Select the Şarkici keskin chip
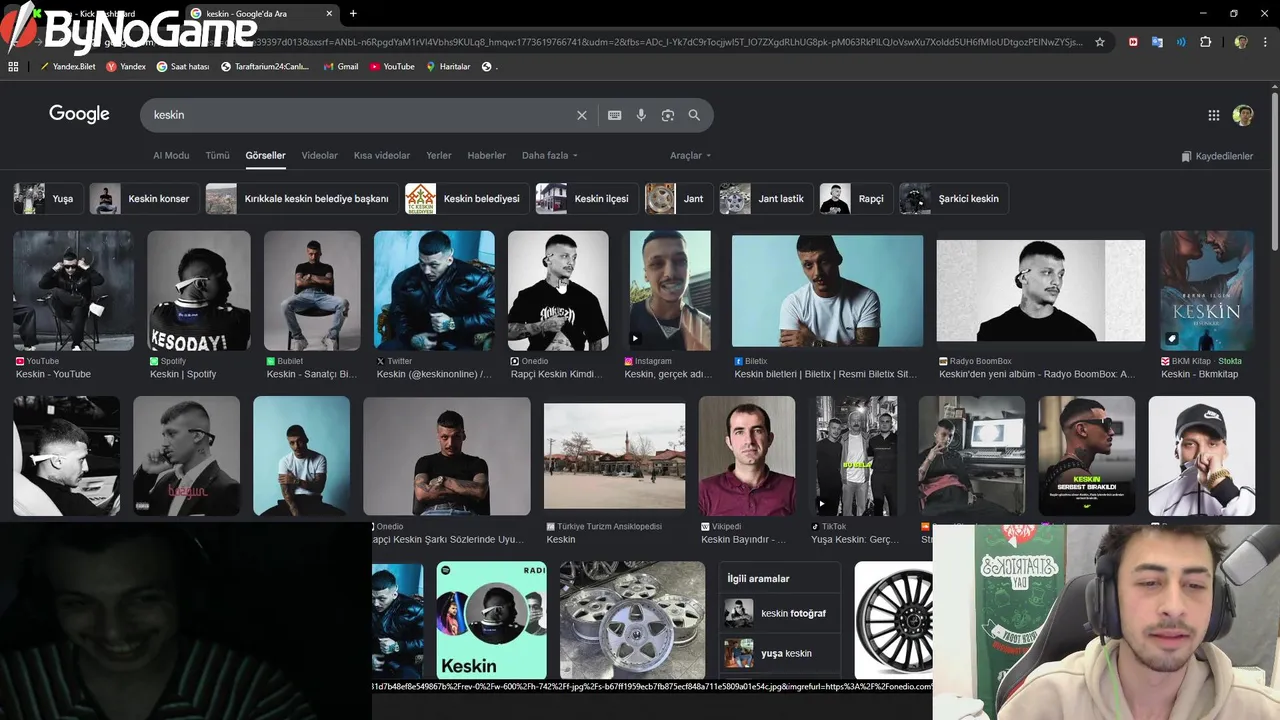1280x720 pixels. [954, 198]
